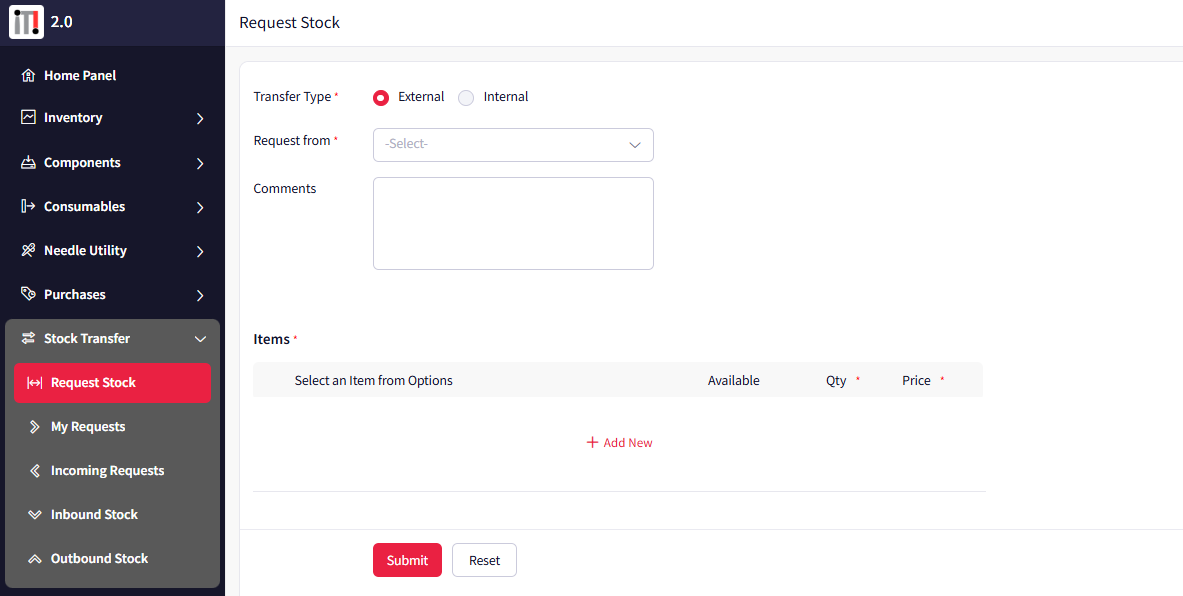Open My Requests in the sidebar
1183x596 pixels.
88,427
